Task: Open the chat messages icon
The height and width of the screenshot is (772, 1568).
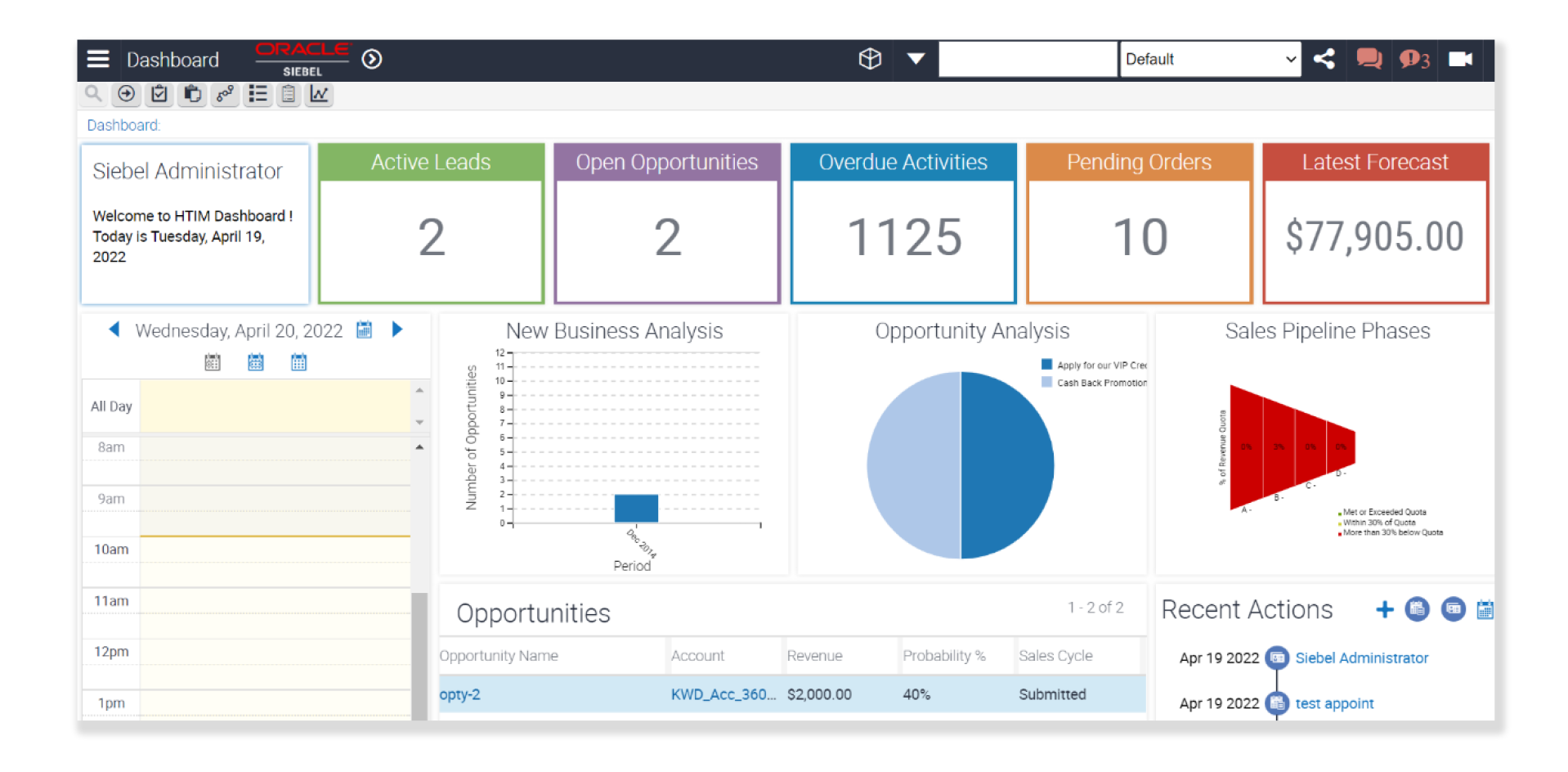Action: 1369,58
